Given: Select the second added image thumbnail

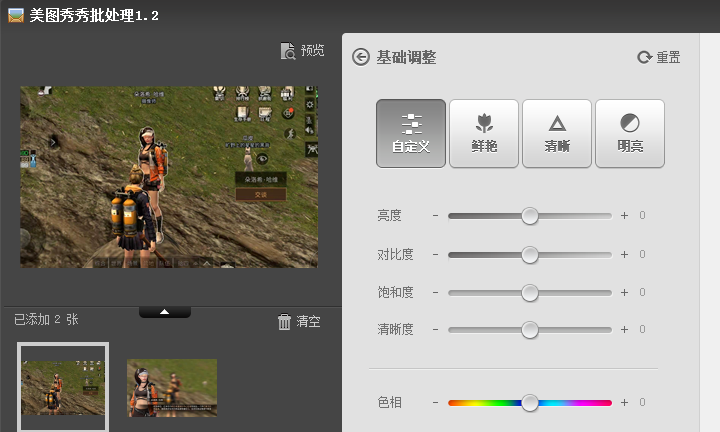Looking at the screenshot, I should click(x=172, y=387).
